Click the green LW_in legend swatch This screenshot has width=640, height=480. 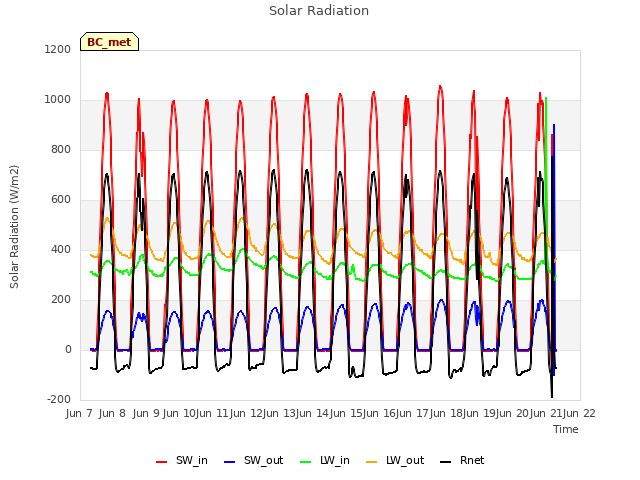coord(306,462)
